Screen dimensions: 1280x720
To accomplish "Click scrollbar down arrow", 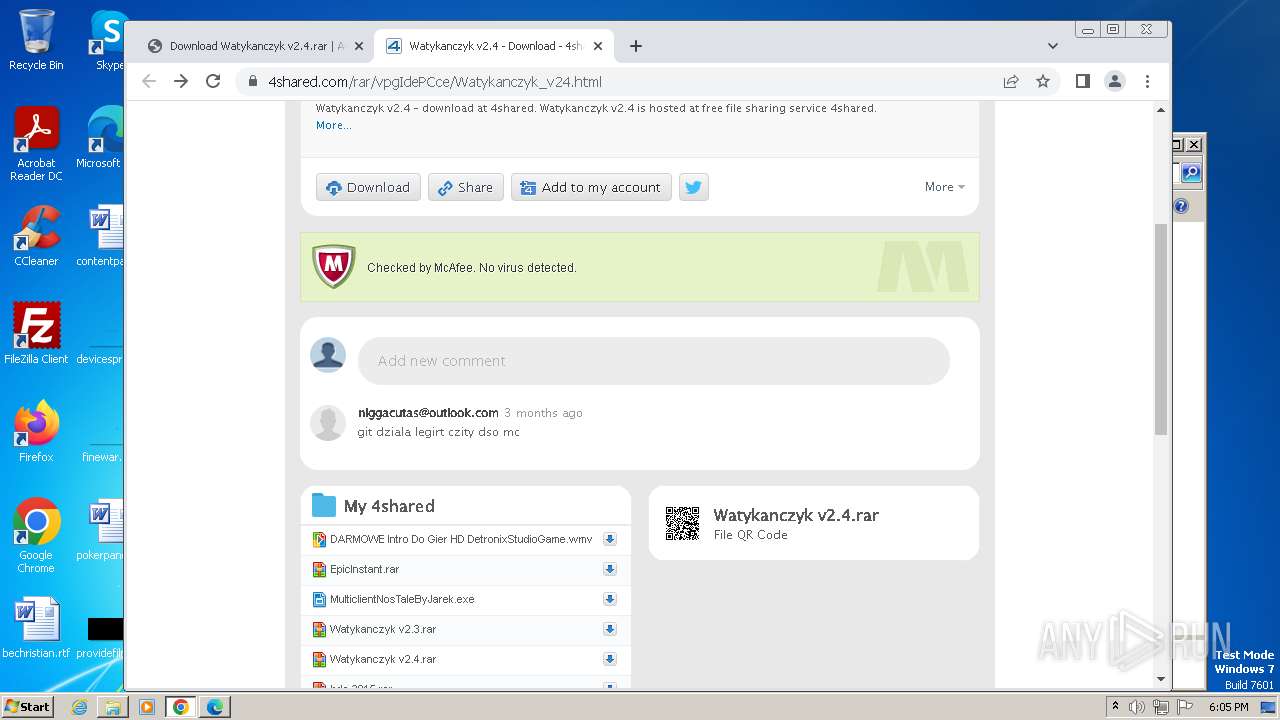I will pos(1161,680).
